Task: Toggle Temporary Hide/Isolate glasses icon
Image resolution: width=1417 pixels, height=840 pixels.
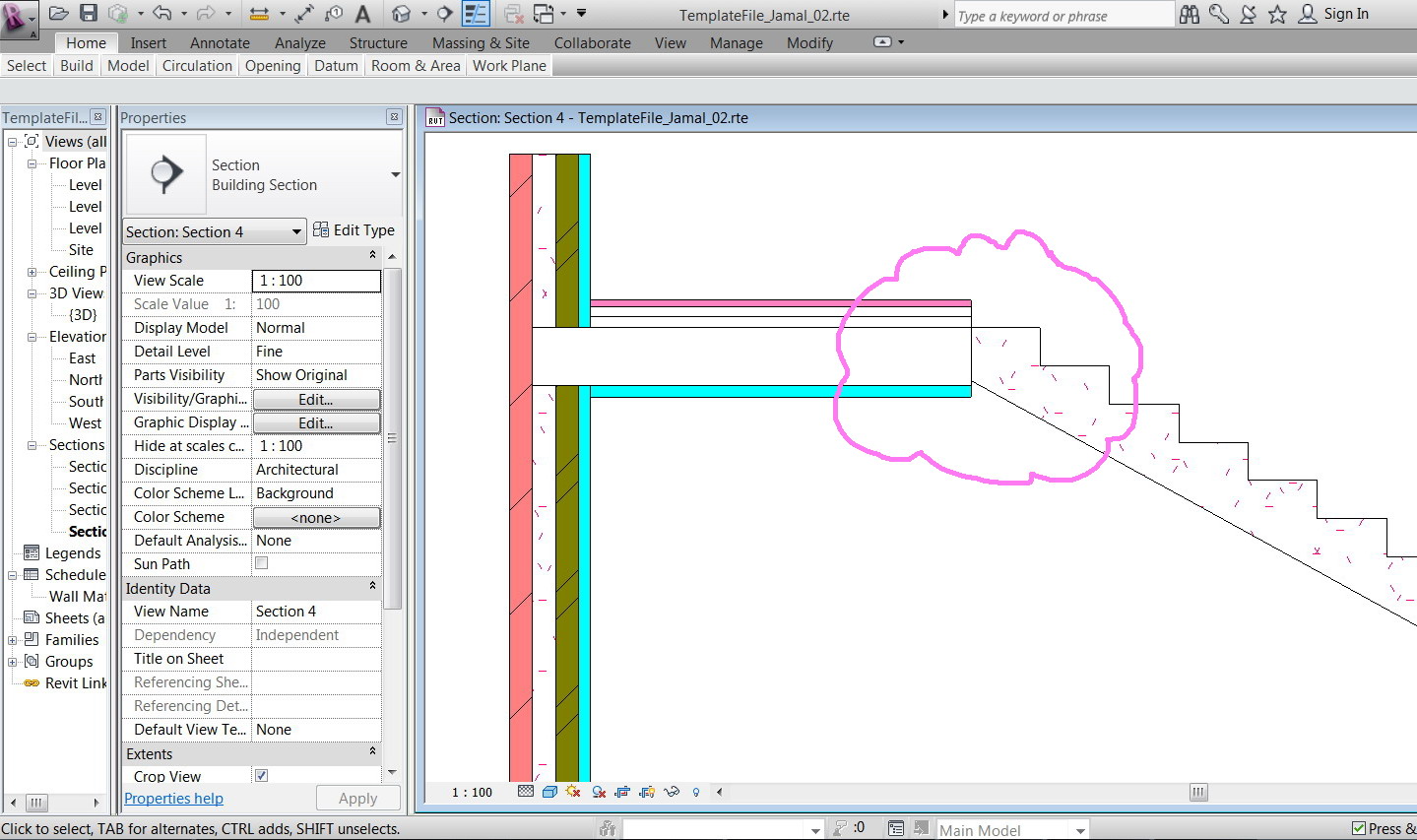Action: pos(671,792)
